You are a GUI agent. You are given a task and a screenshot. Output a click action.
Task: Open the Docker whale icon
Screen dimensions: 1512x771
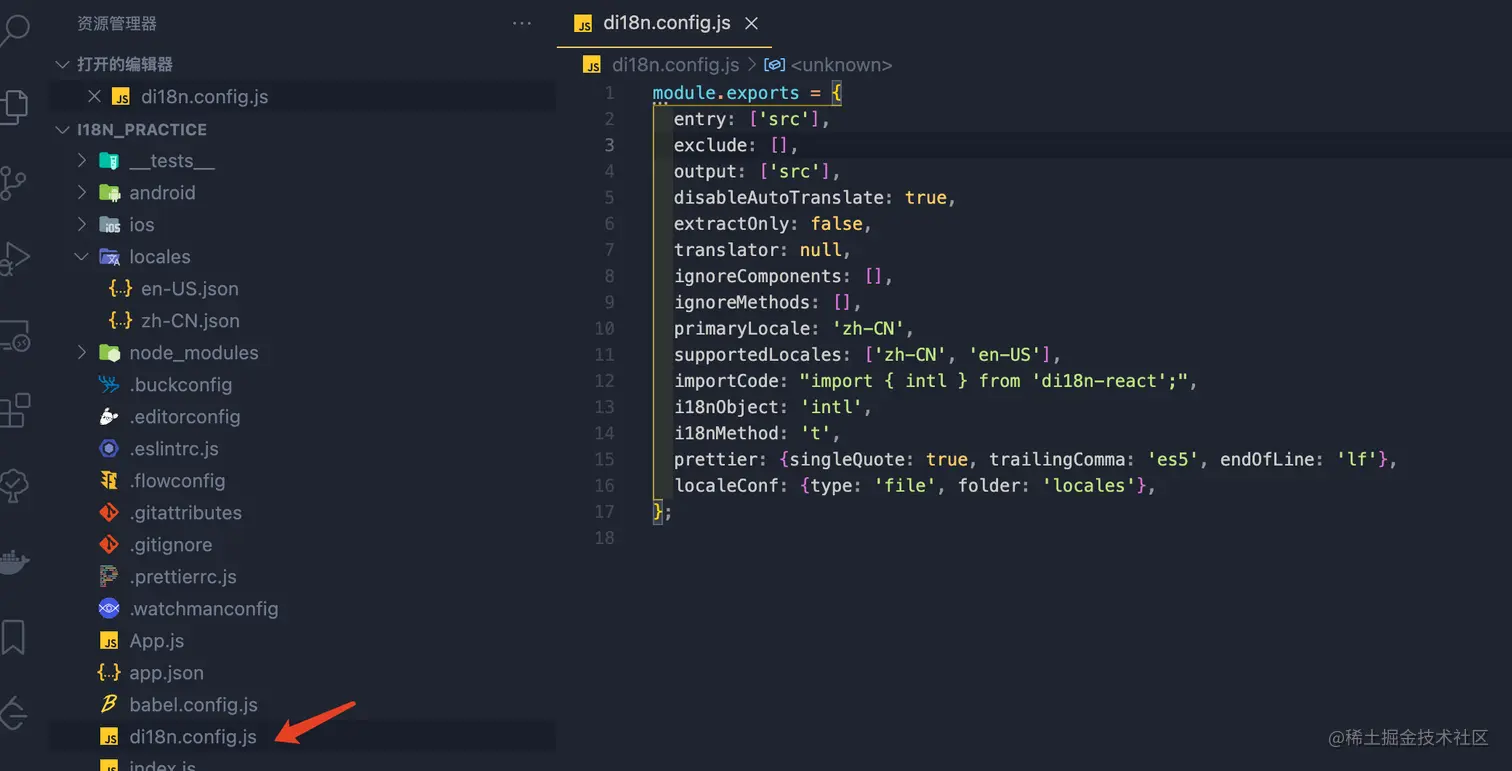coord(13,561)
